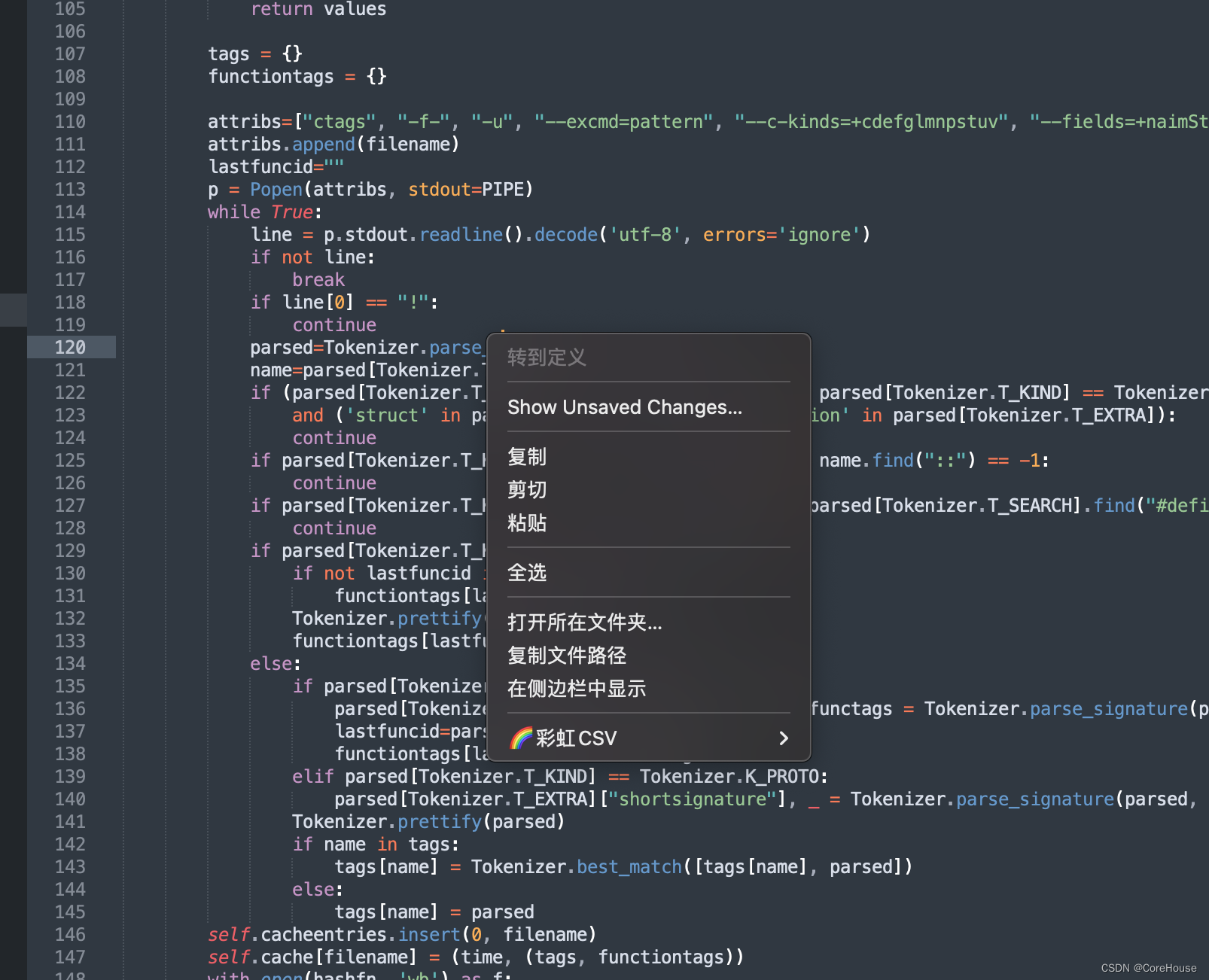Click the Popen call on line 113
The width and height of the screenshot is (1209, 980).
pos(276,189)
